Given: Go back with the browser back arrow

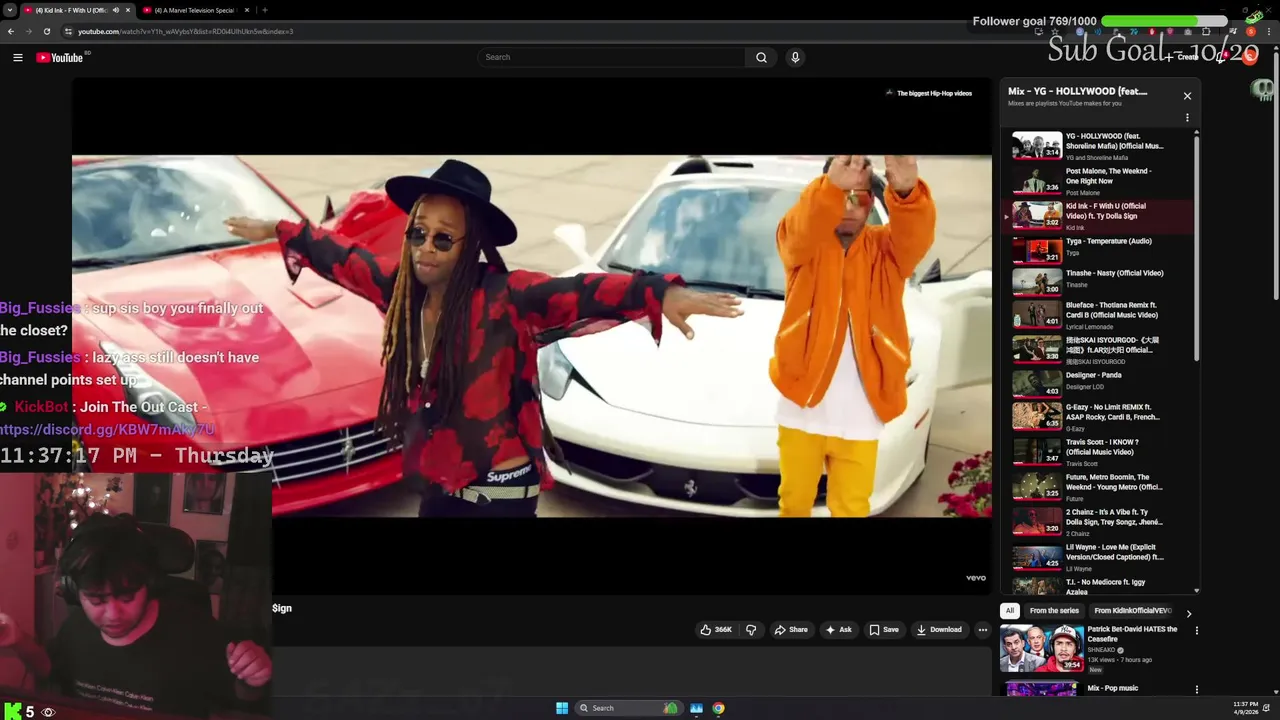Looking at the screenshot, I should [x=11, y=31].
